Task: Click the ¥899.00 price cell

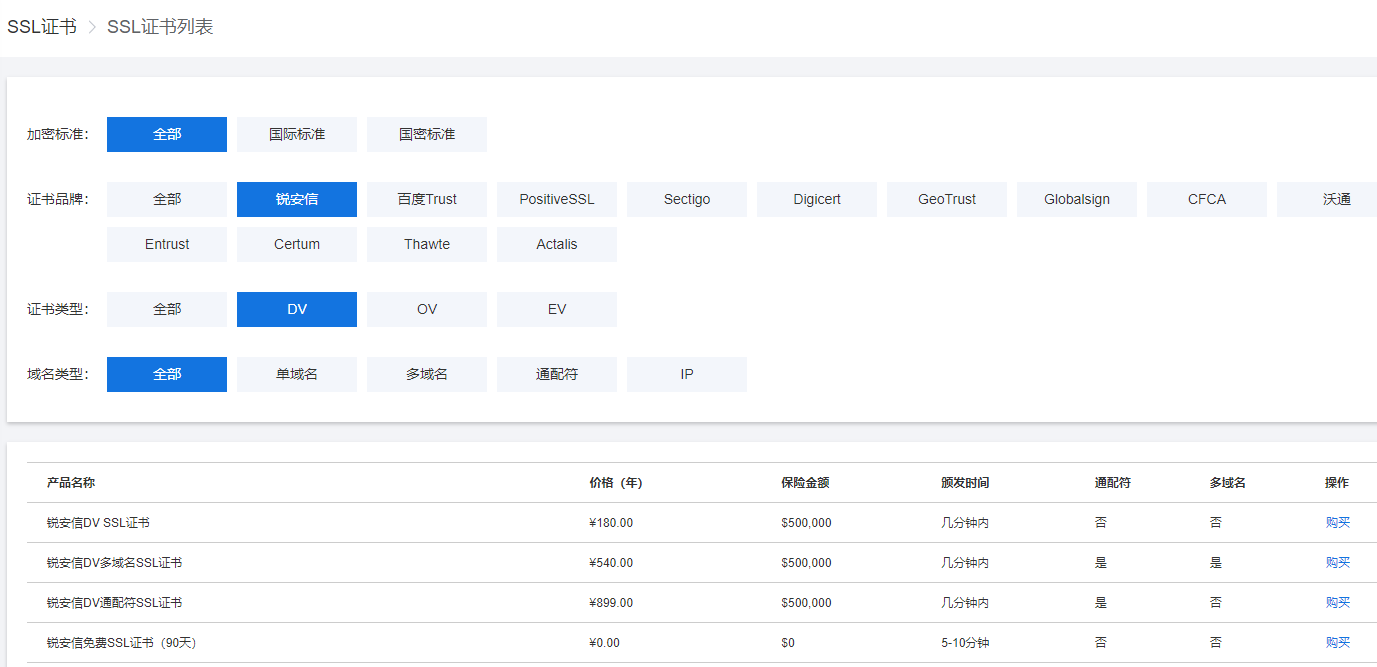Action: click(611, 602)
